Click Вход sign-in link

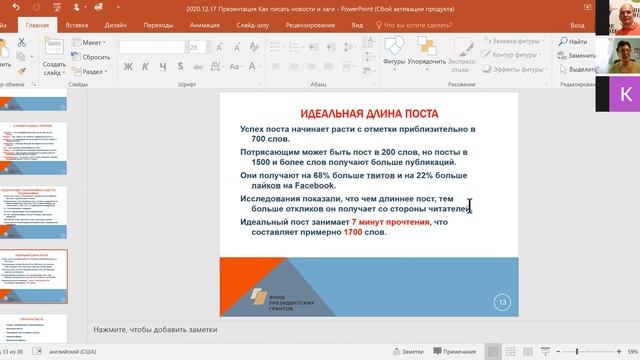point(577,25)
